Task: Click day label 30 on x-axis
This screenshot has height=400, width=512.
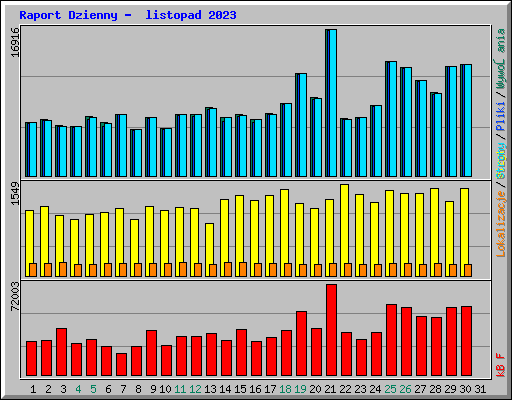Action: [x=465, y=389]
